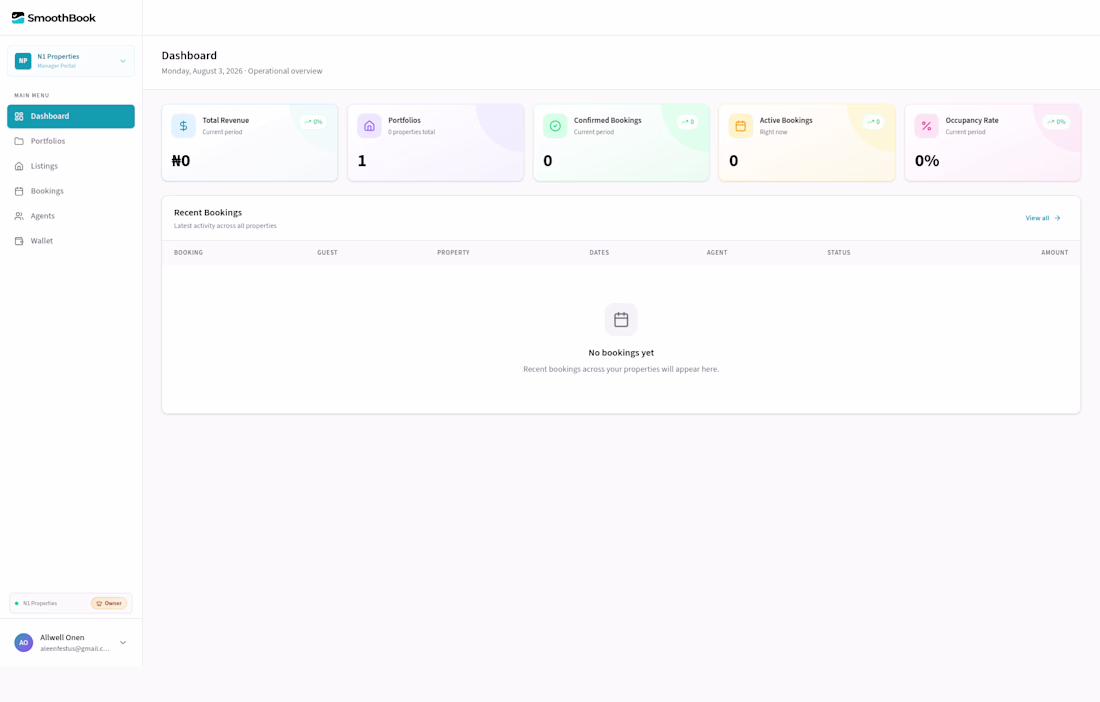
Task: Click the AO user avatar
Action: click(x=23, y=642)
